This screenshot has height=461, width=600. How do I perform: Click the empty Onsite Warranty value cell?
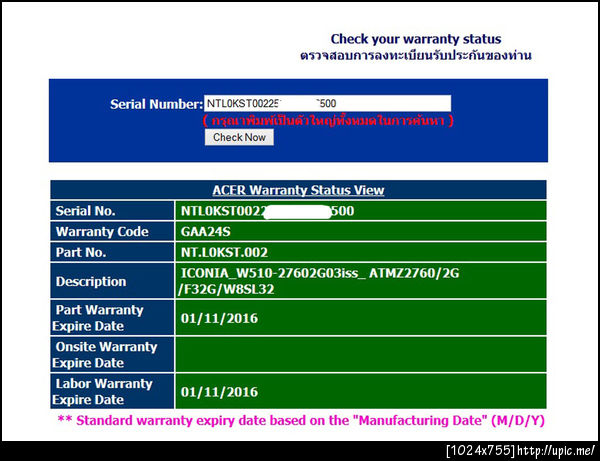pos(361,355)
